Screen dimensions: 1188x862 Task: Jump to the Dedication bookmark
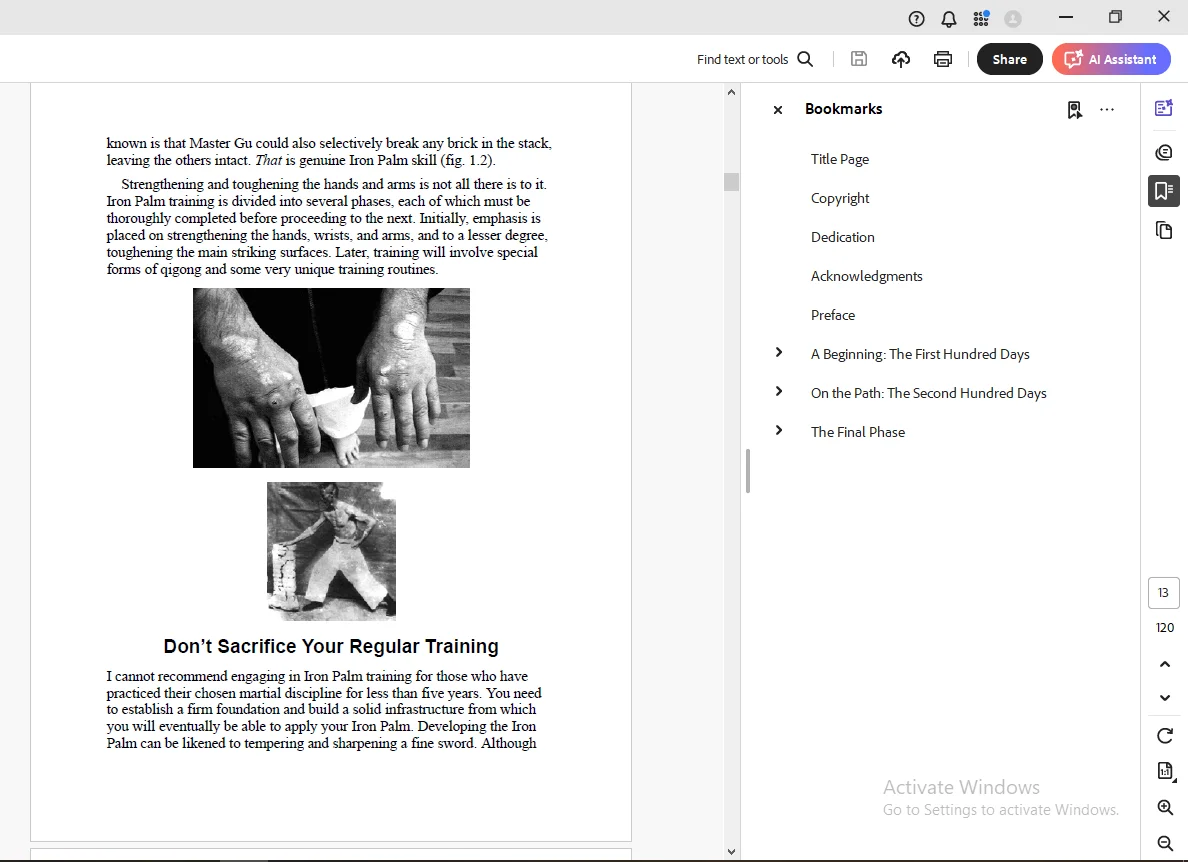tap(843, 237)
